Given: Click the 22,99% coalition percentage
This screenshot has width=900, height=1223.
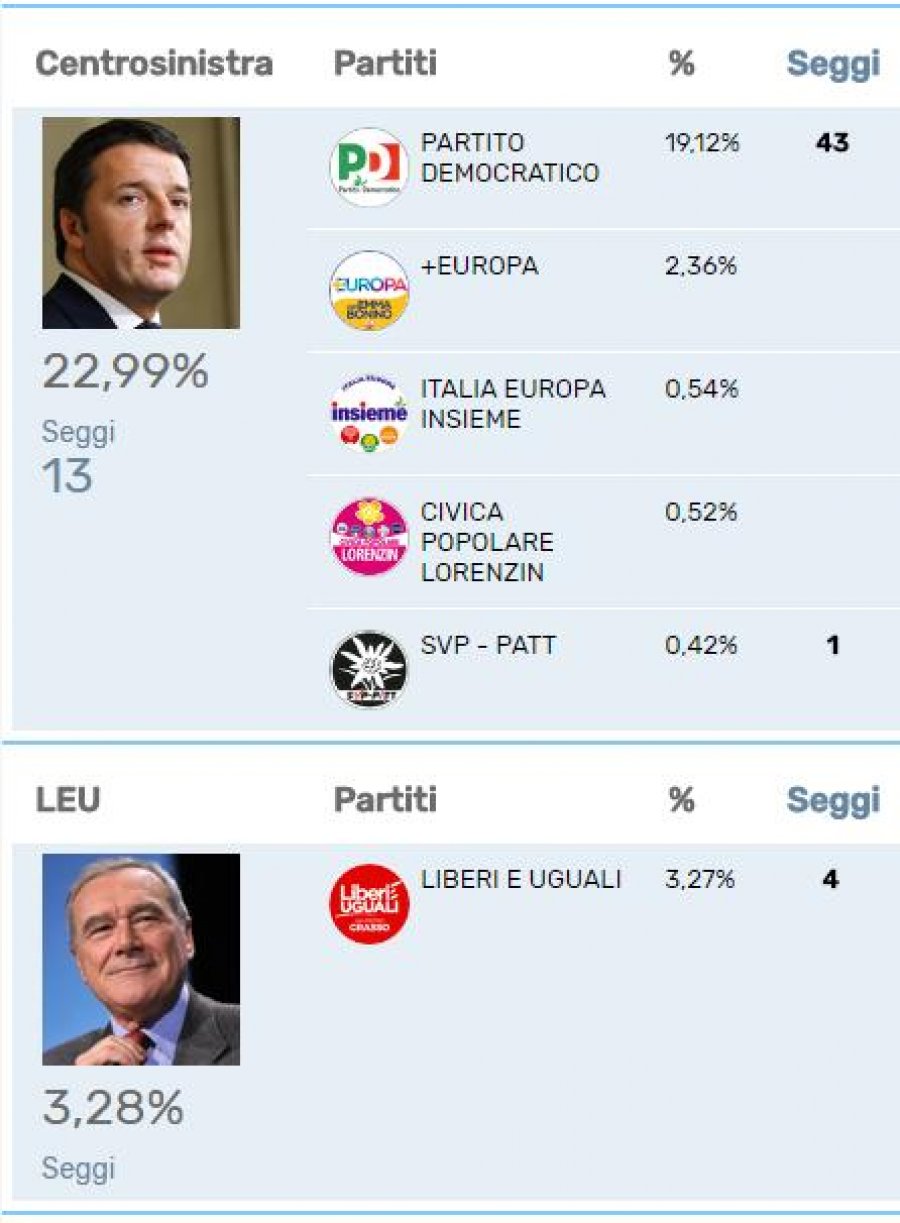Looking at the screenshot, I should tap(125, 373).
